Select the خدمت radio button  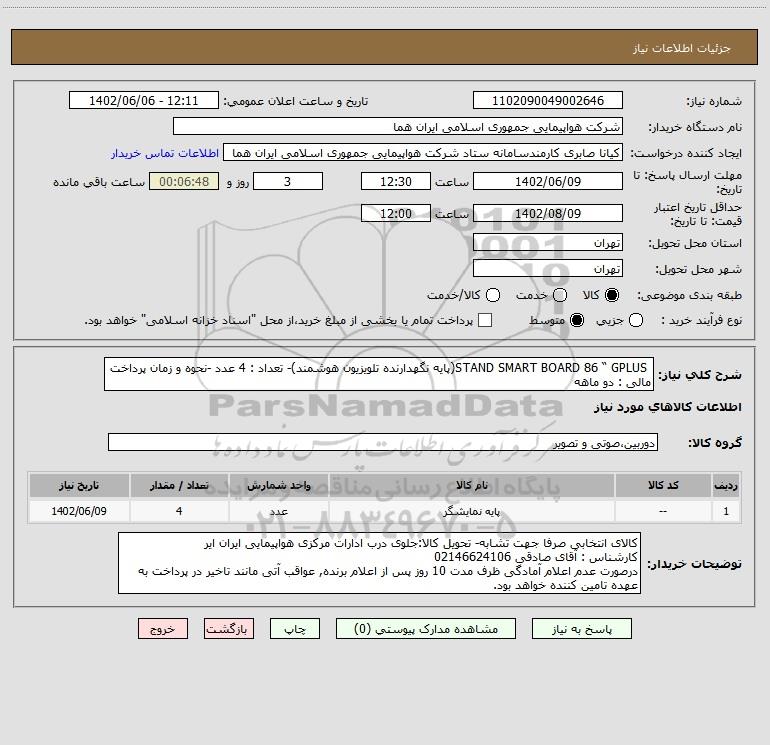pos(560,295)
